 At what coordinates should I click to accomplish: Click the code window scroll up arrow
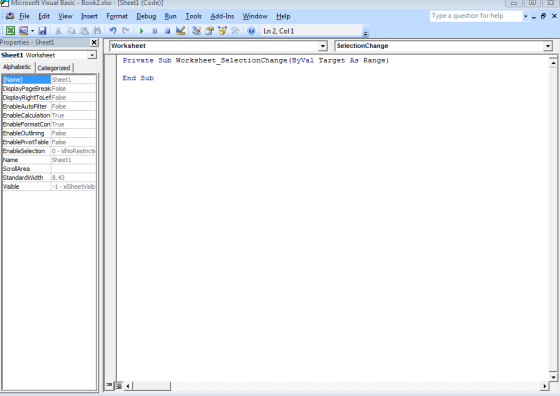tap(553, 63)
